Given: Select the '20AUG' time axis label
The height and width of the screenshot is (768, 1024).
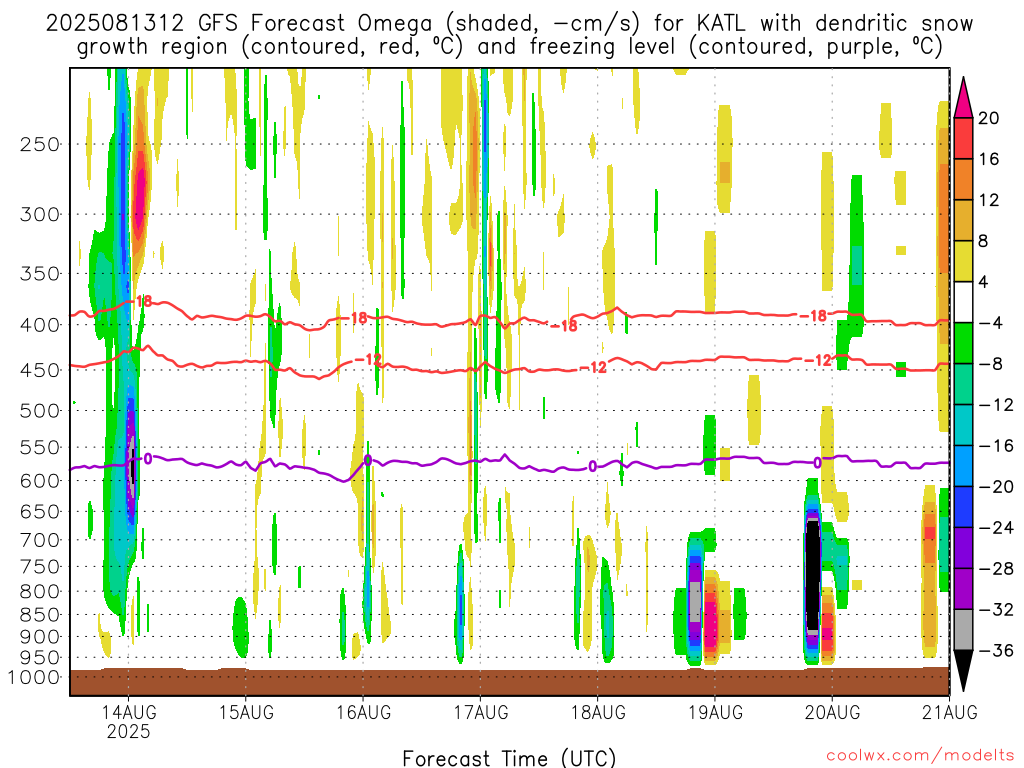Looking at the screenshot, I should click(833, 712).
